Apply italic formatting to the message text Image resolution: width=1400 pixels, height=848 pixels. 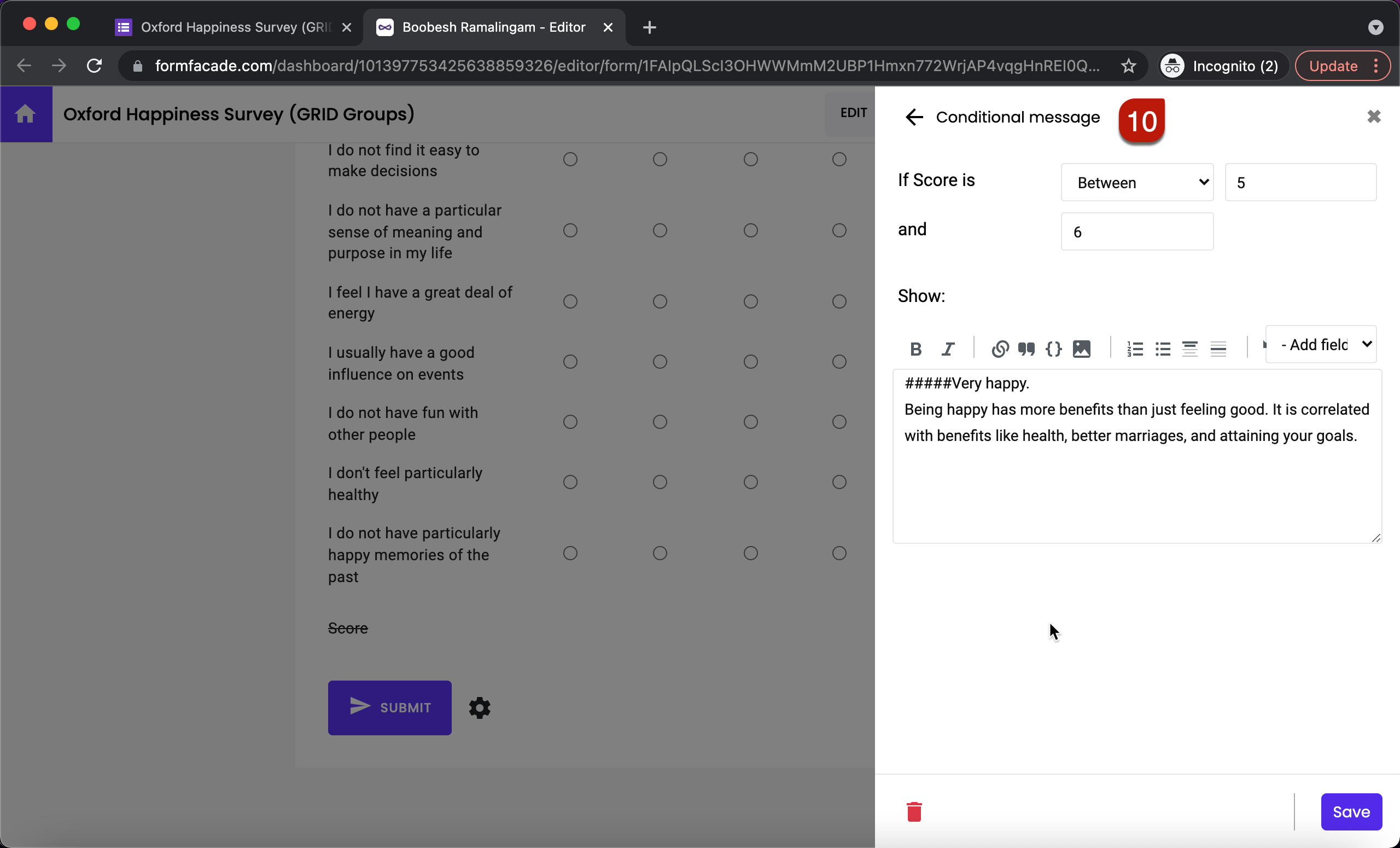948,349
